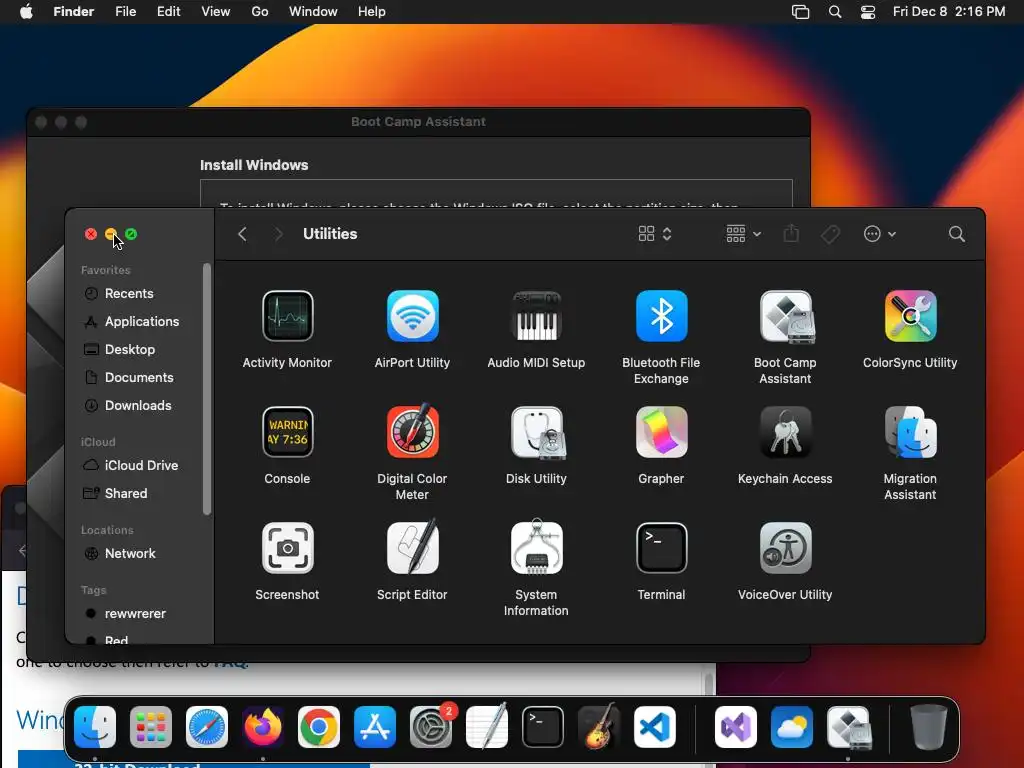Select the AirPort Utility icon

click(412, 316)
